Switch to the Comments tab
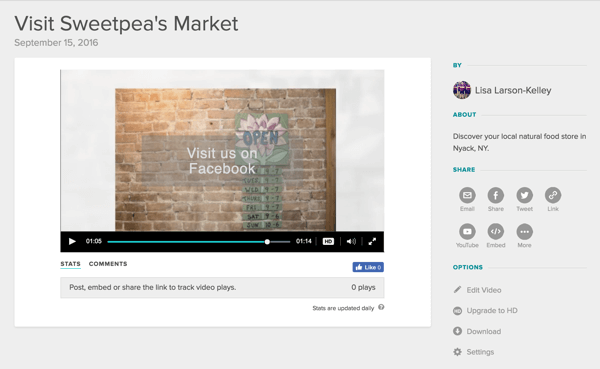This screenshot has height=369, width=600. coord(108,264)
